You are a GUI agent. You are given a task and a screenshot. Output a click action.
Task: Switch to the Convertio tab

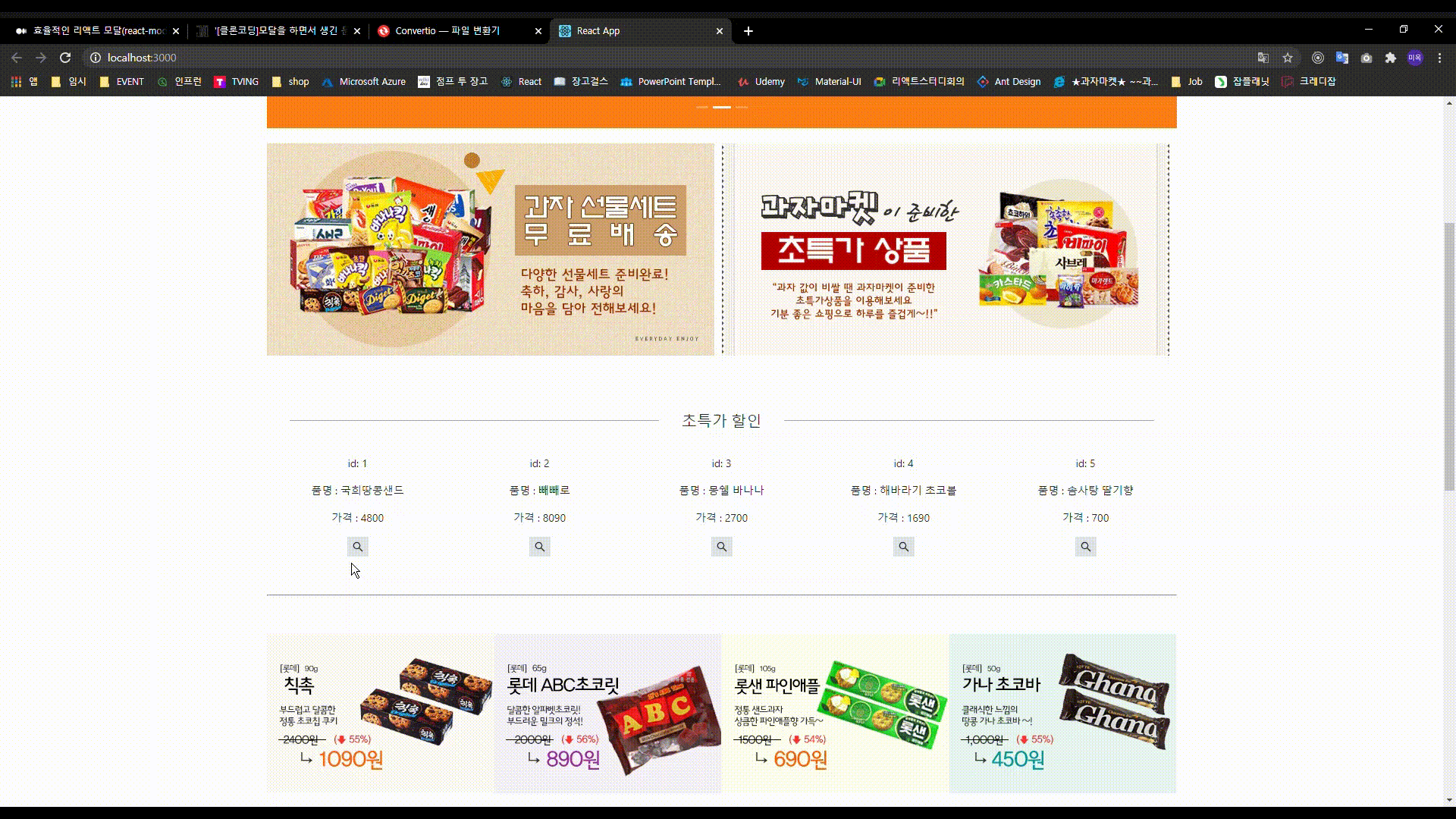pyautogui.click(x=447, y=31)
